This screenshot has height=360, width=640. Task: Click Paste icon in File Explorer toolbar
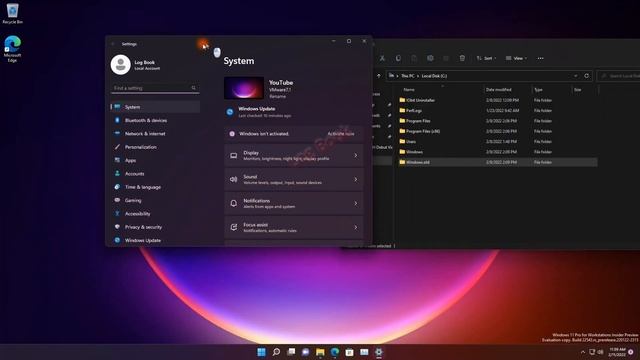[x=414, y=58]
